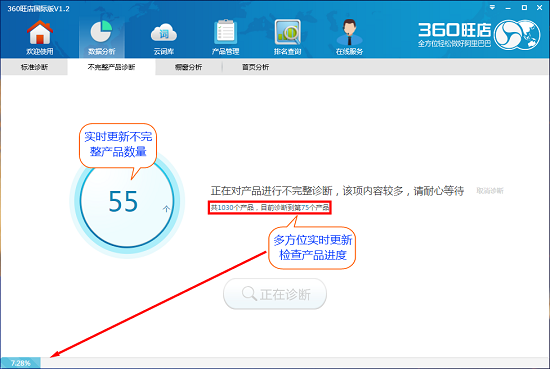Click the number 55 in the circle
The image size is (550, 369).
pyautogui.click(x=123, y=201)
